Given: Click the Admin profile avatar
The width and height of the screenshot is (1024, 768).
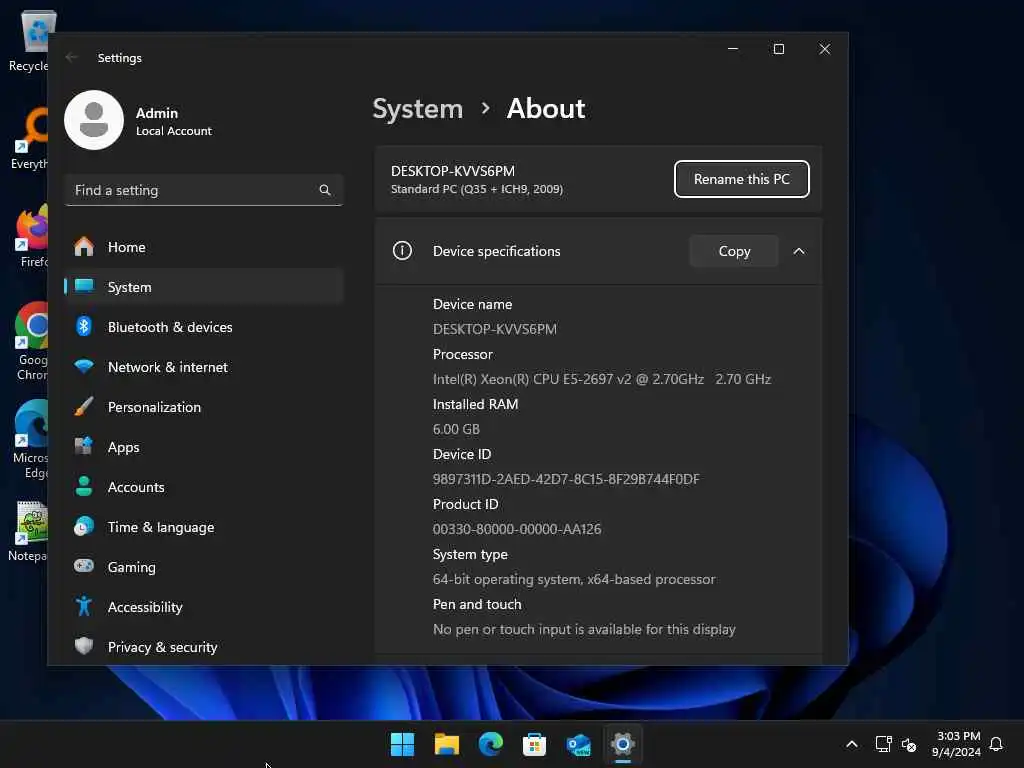Looking at the screenshot, I should click(x=94, y=120).
